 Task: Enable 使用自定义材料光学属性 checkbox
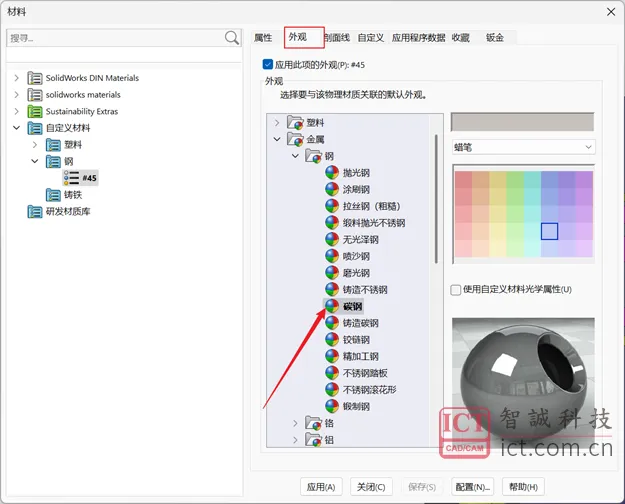[x=456, y=290]
